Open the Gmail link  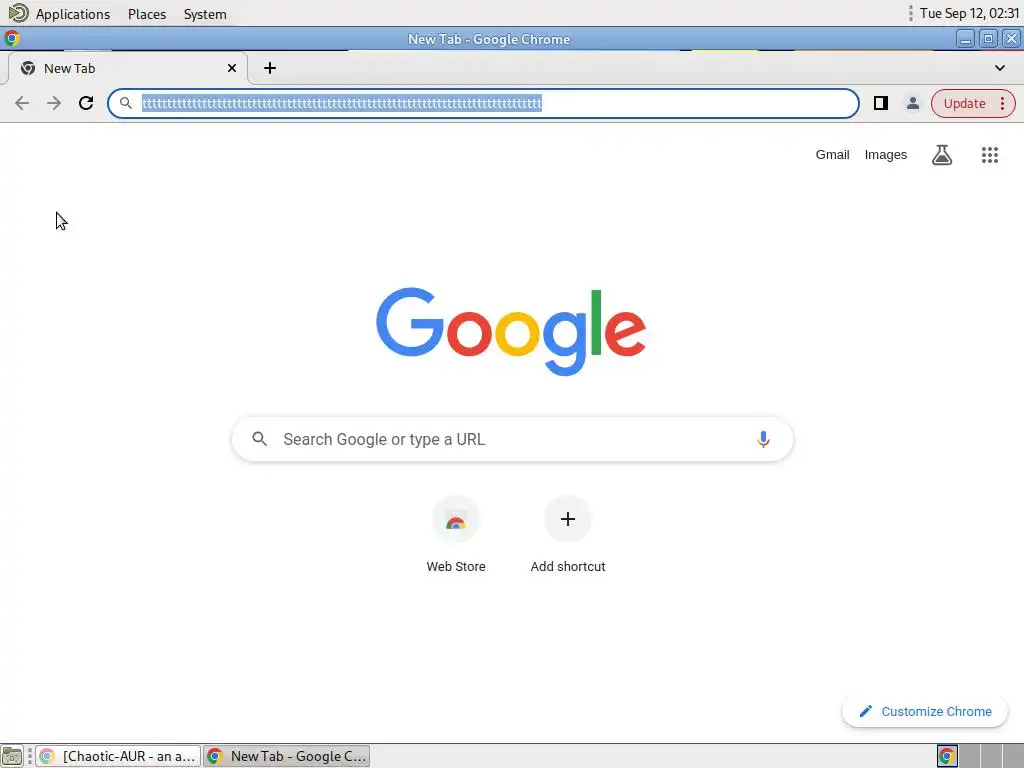pos(832,155)
